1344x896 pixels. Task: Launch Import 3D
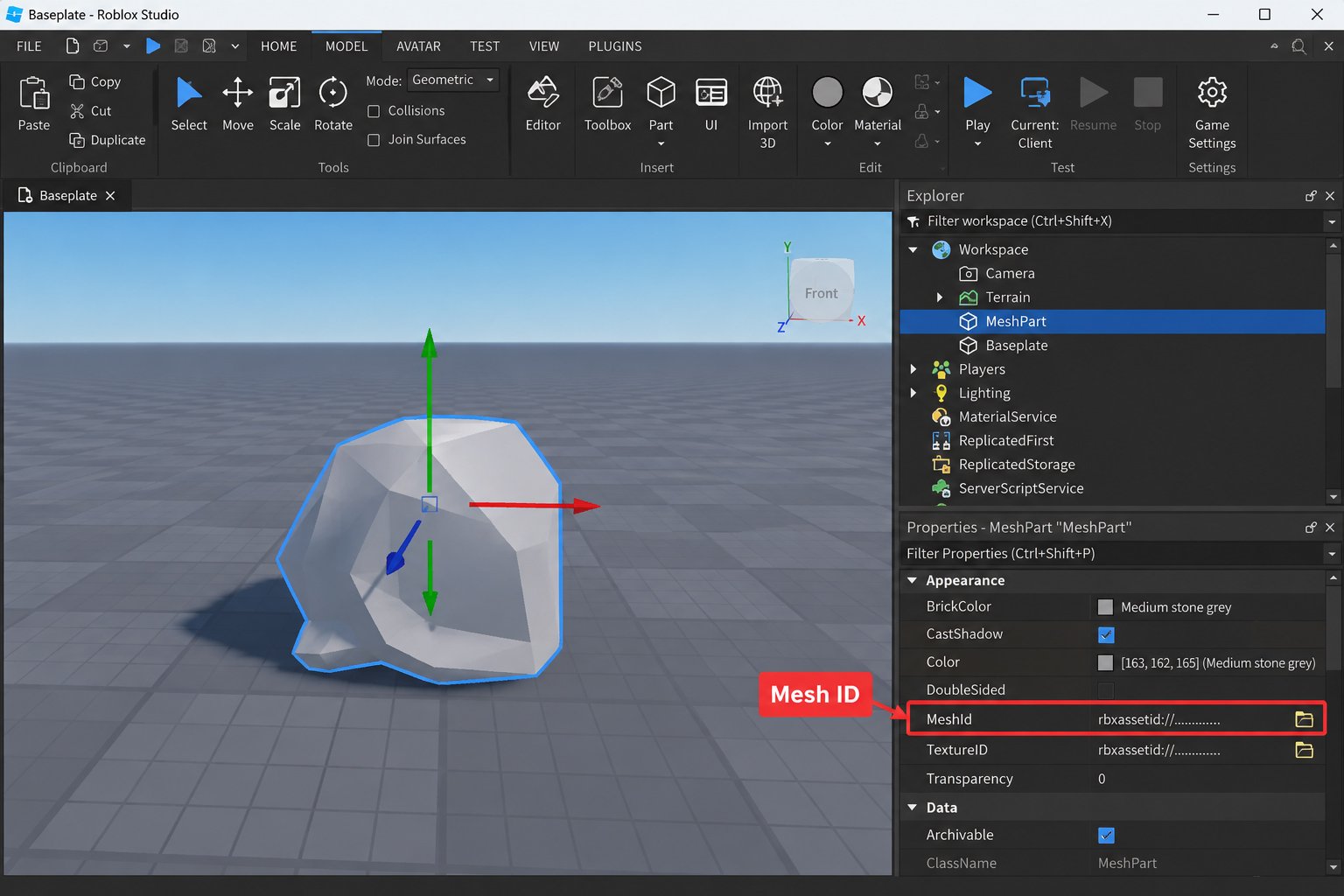point(767,112)
